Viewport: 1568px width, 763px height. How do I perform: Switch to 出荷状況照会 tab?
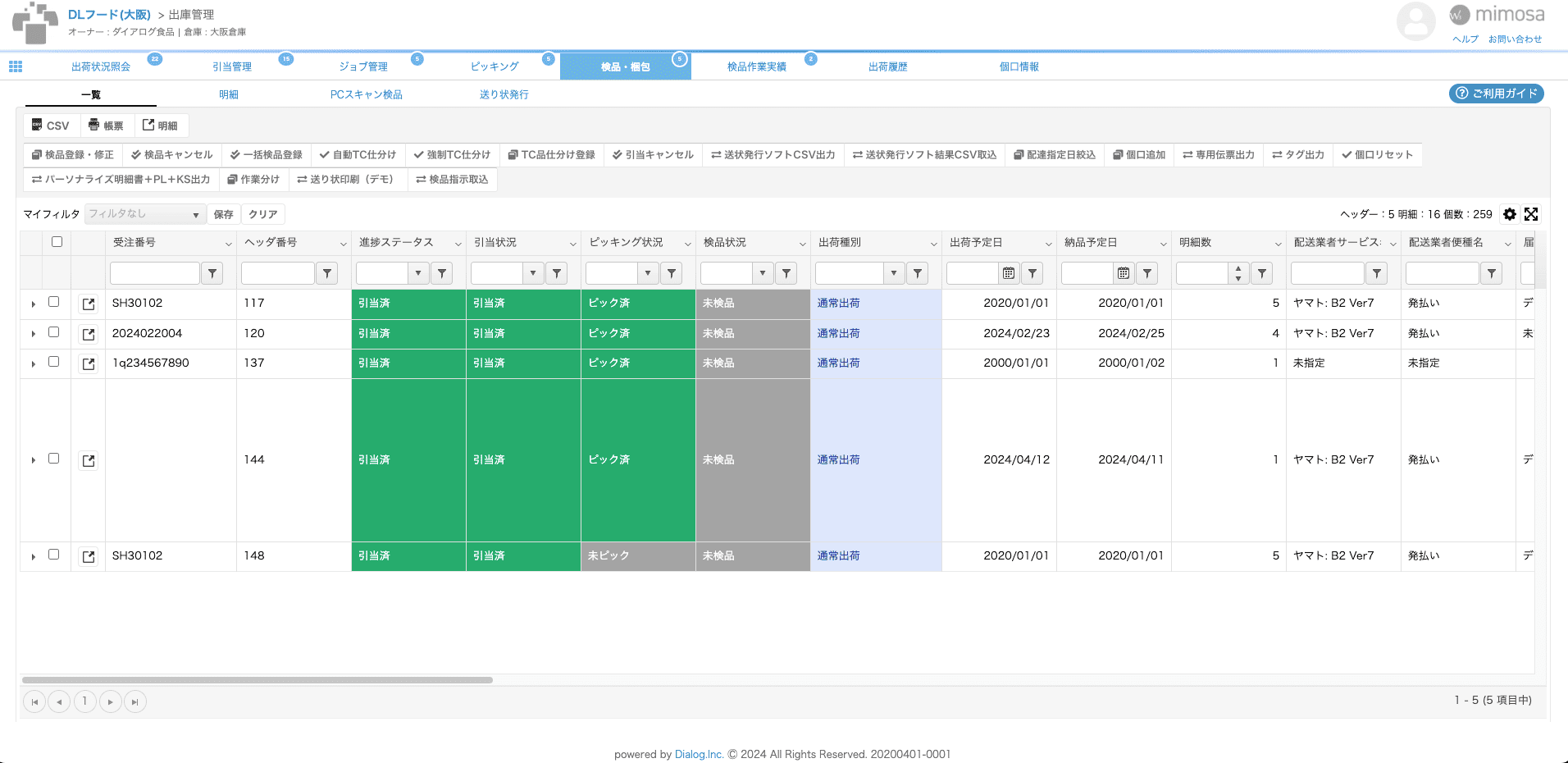101,67
